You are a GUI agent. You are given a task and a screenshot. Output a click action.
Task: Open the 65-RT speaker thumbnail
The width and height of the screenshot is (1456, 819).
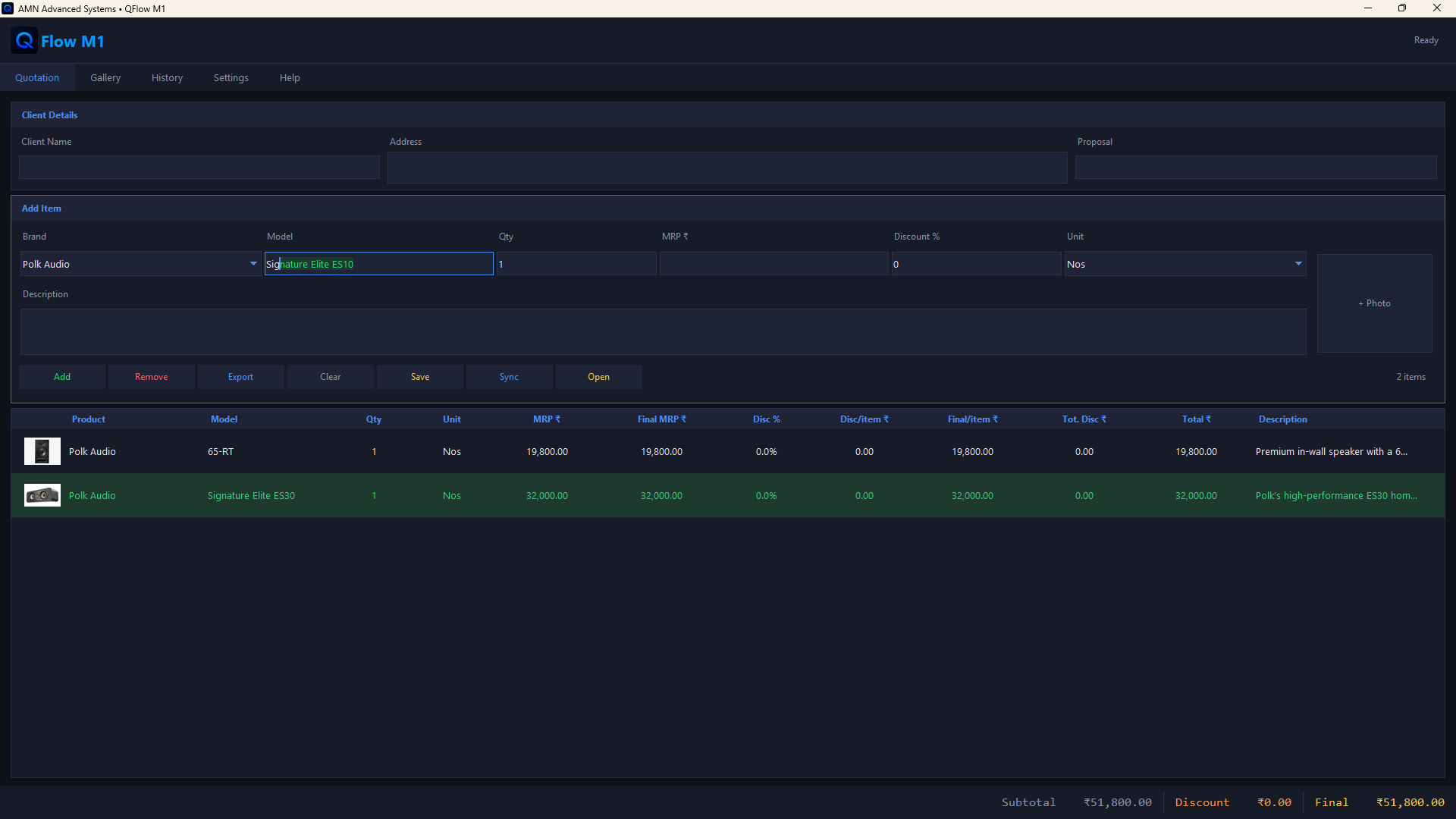pyautogui.click(x=42, y=451)
